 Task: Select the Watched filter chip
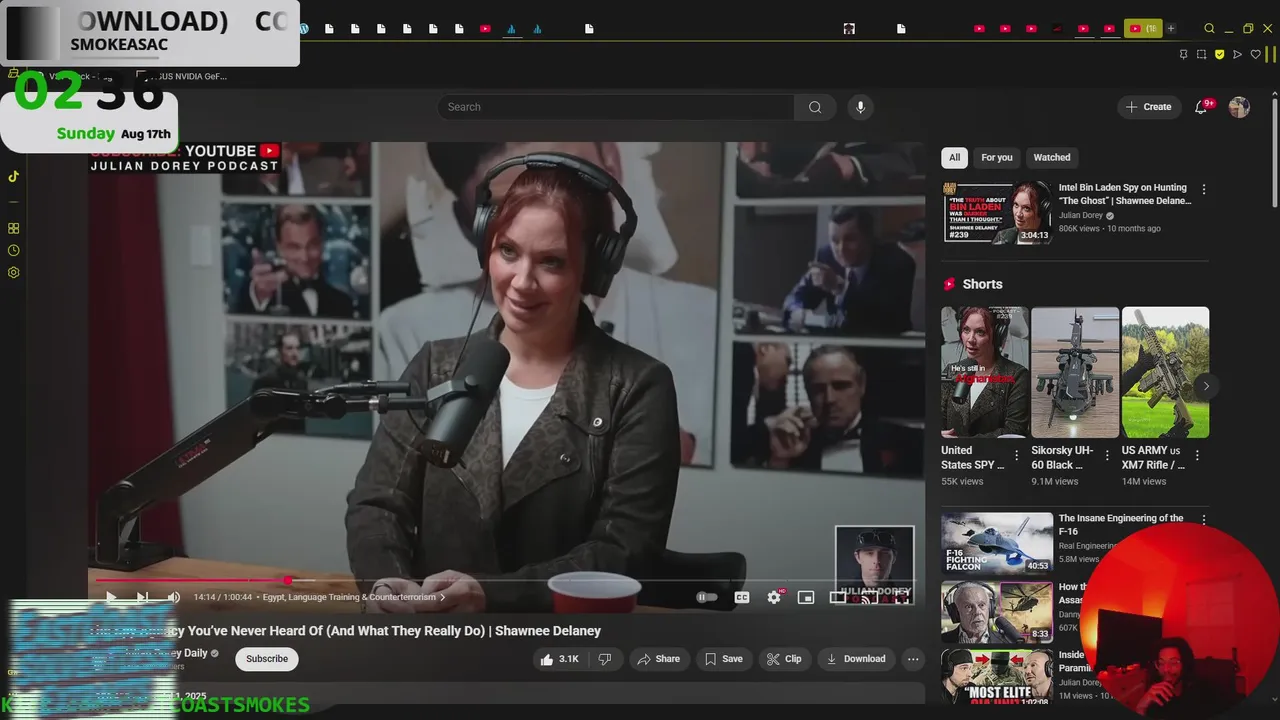1051,157
